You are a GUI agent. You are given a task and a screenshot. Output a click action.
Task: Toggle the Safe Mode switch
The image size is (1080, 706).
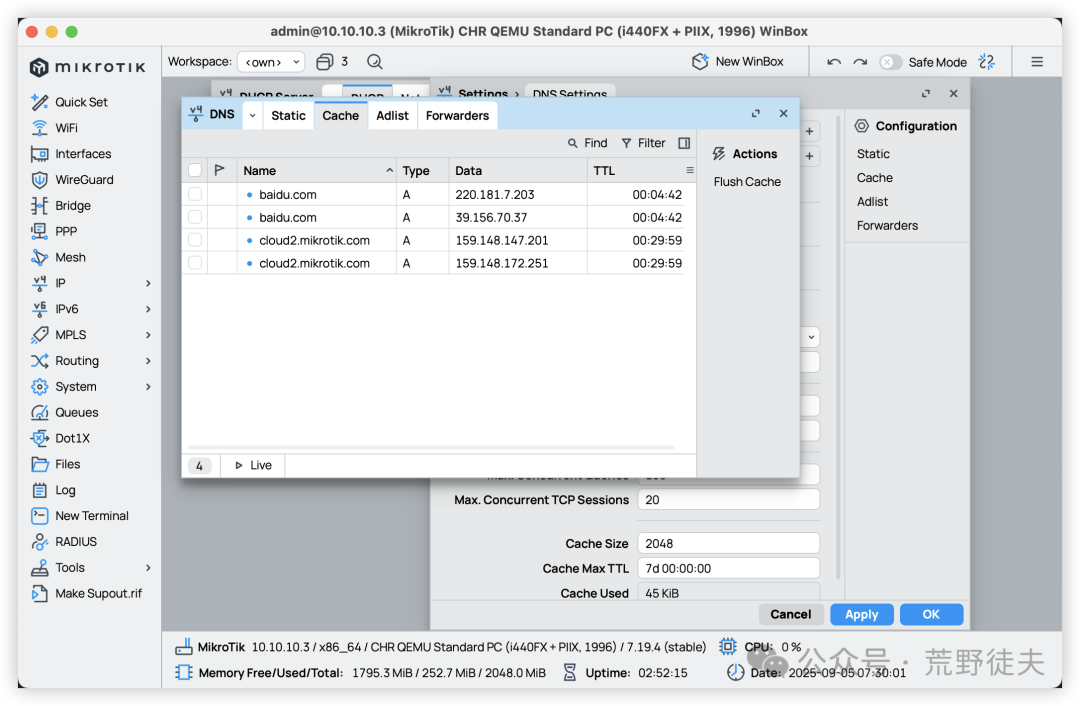coord(890,62)
